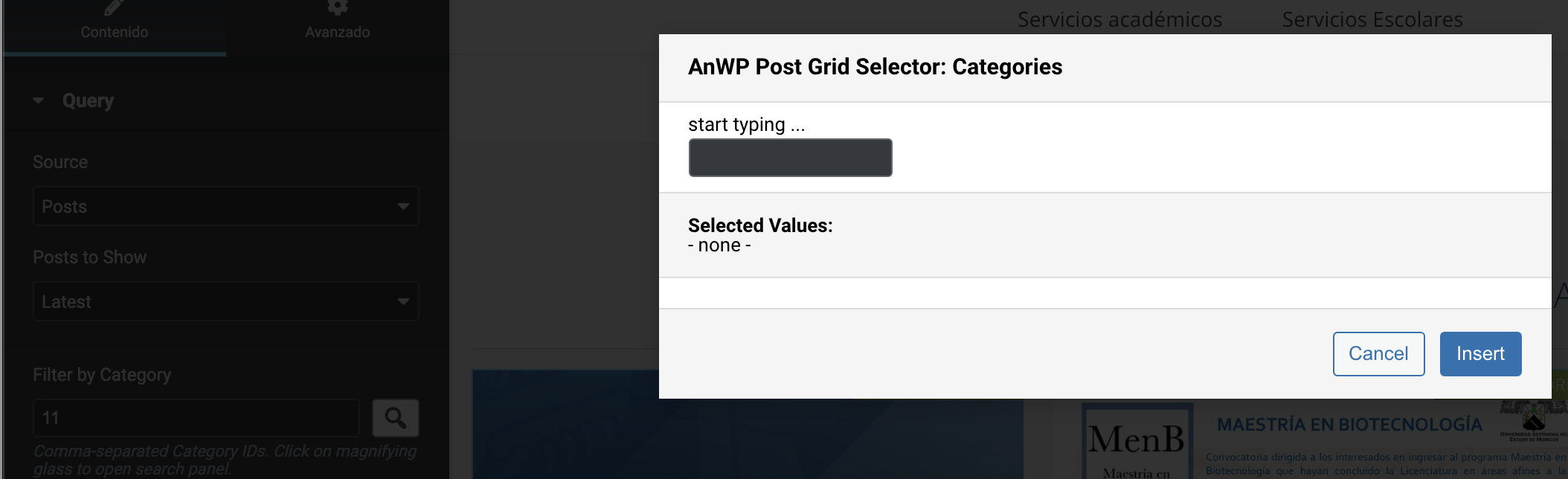This screenshot has height=479, width=1568.
Task: Click the pencil icon above Contenido
Action: click(114, 7)
